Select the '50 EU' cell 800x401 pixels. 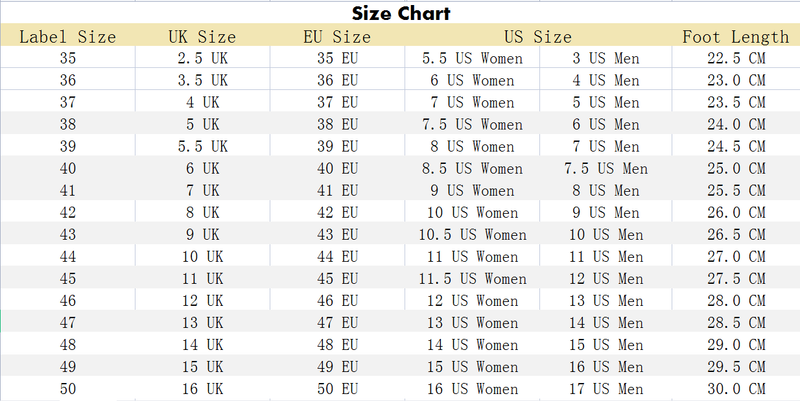click(x=337, y=388)
